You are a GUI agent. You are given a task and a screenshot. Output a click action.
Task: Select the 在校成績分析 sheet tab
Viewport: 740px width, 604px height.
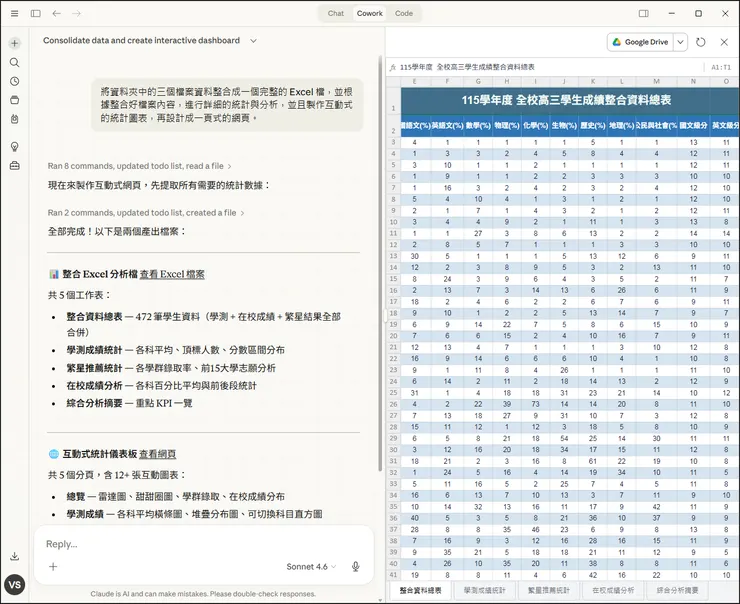click(613, 590)
